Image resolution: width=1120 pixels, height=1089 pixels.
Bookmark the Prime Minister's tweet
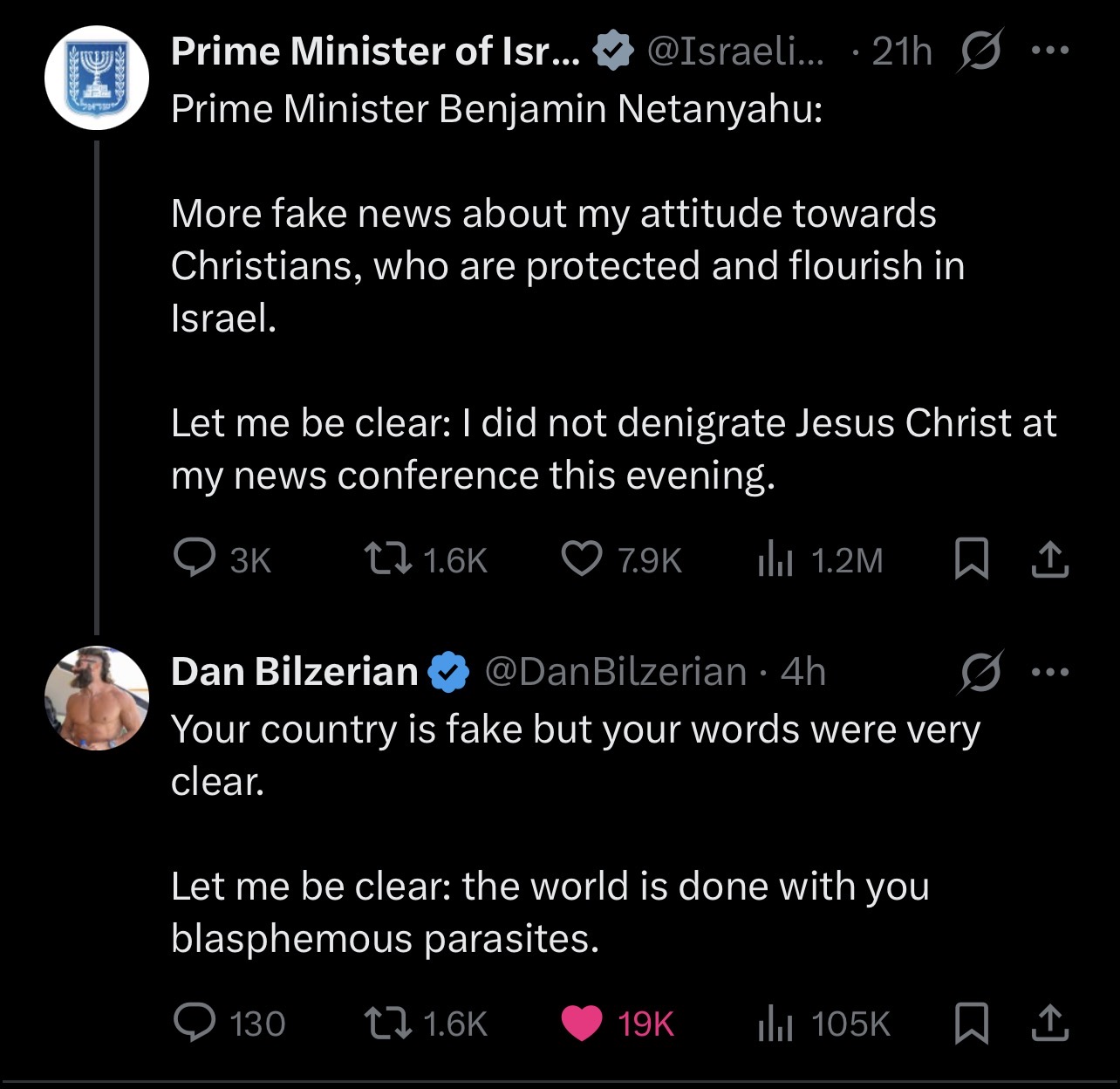pyautogui.click(x=971, y=559)
